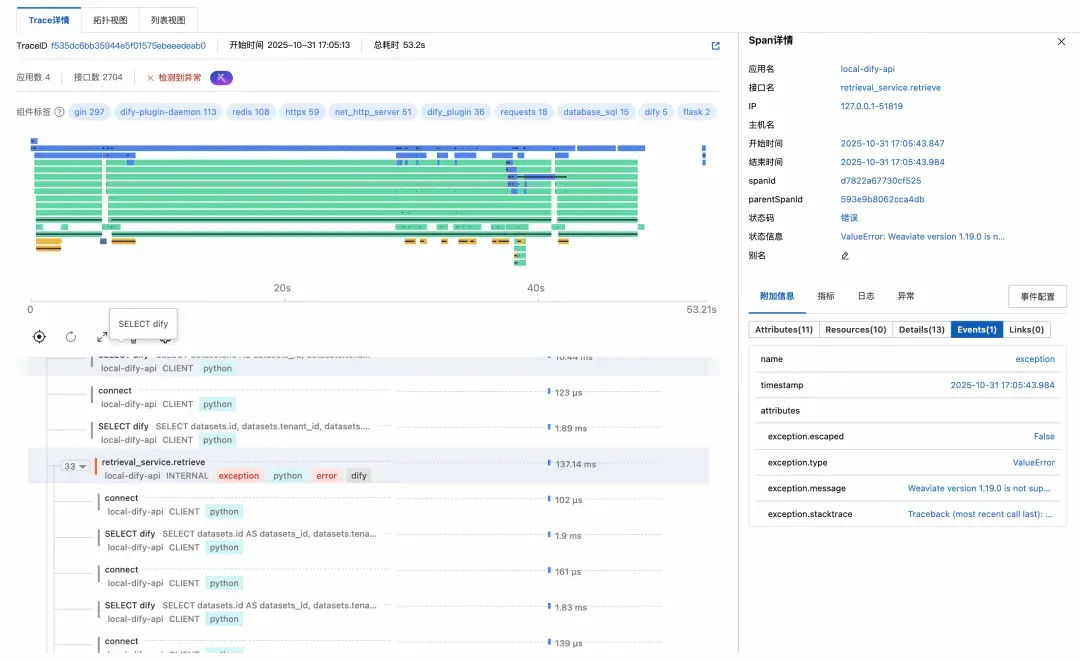Viewport: 1080px width, 661px height.
Task: Click the 20s marker on the timeline axis
Action: tap(282, 288)
